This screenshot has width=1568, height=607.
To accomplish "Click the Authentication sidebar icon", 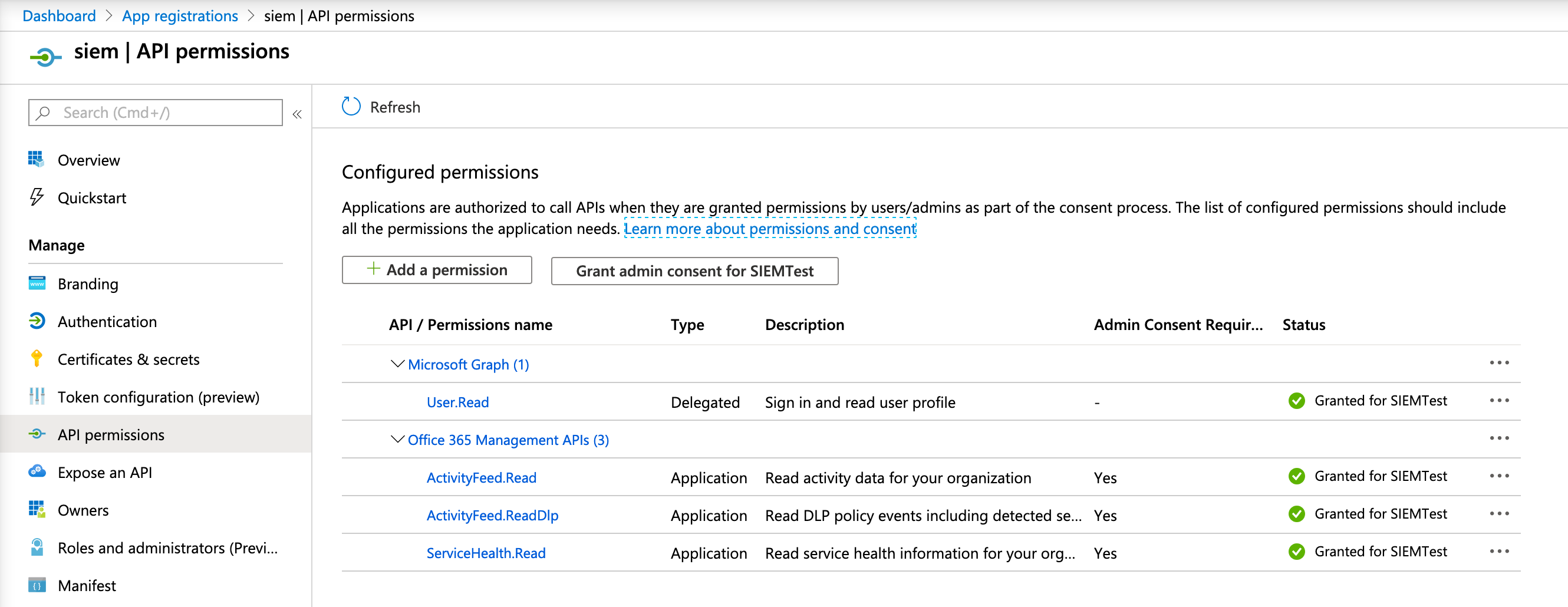I will click(x=37, y=321).
